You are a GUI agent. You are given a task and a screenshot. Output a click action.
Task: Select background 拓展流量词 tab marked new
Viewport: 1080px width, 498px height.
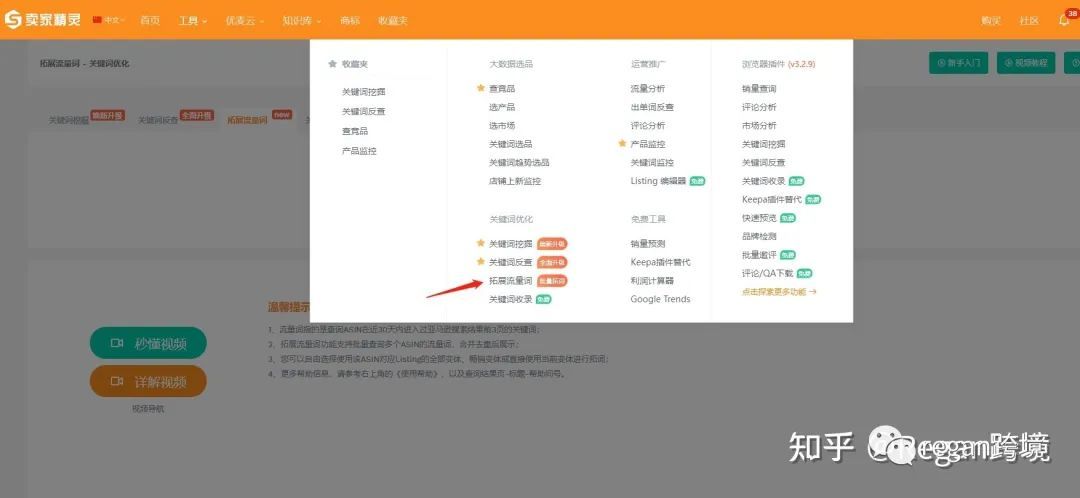pyautogui.click(x=247, y=120)
